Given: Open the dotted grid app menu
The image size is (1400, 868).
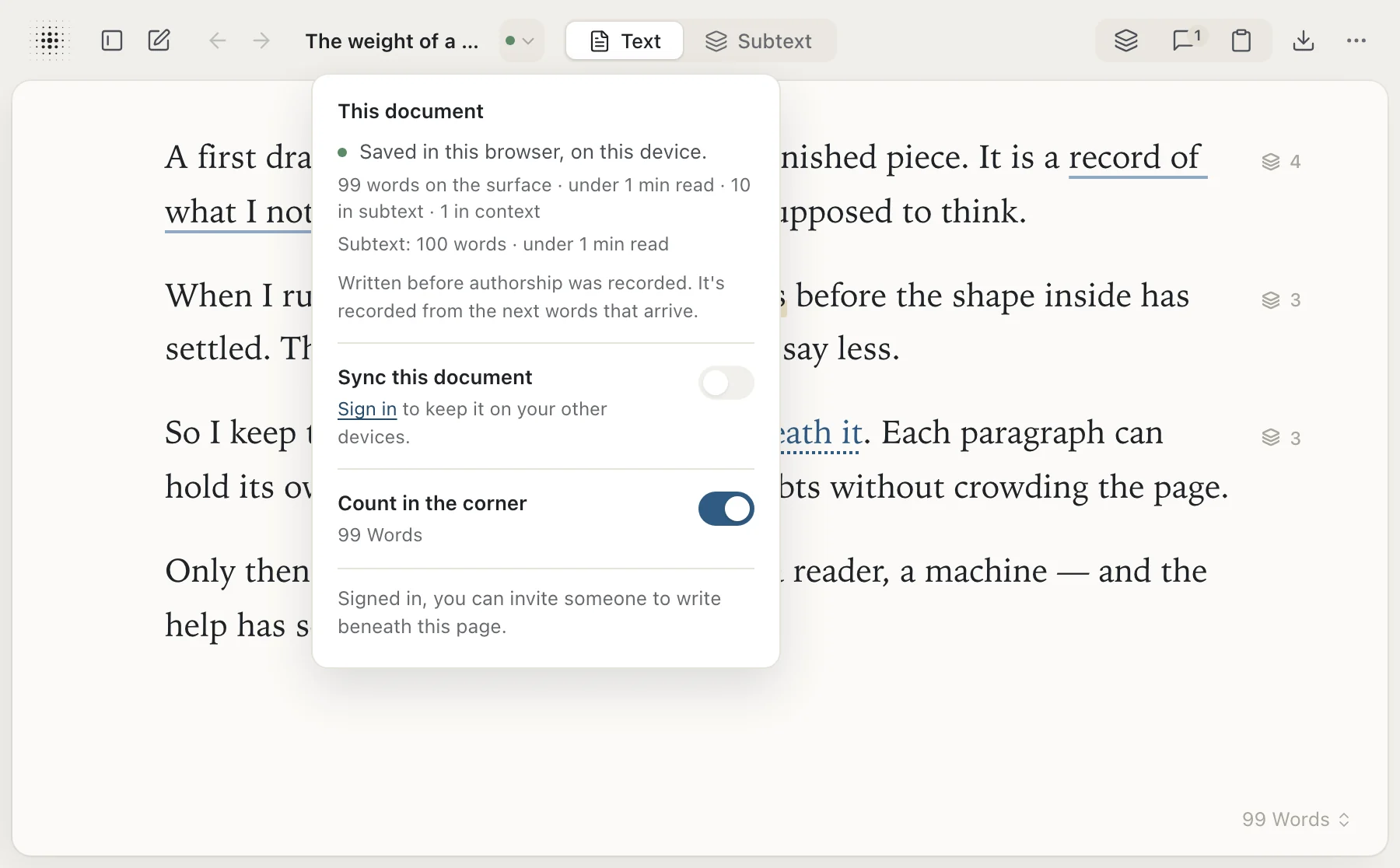Looking at the screenshot, I should point(50,40).
